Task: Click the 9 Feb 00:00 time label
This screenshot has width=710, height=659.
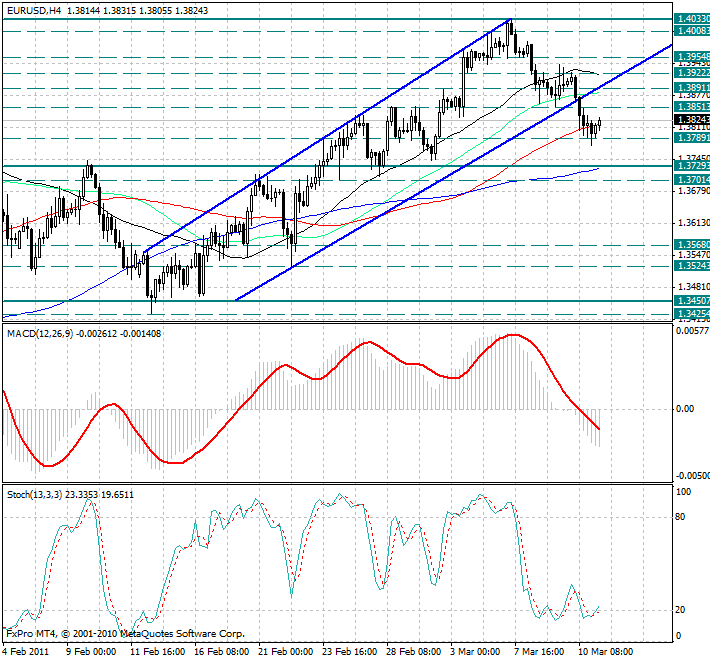Action: (91, 652)
